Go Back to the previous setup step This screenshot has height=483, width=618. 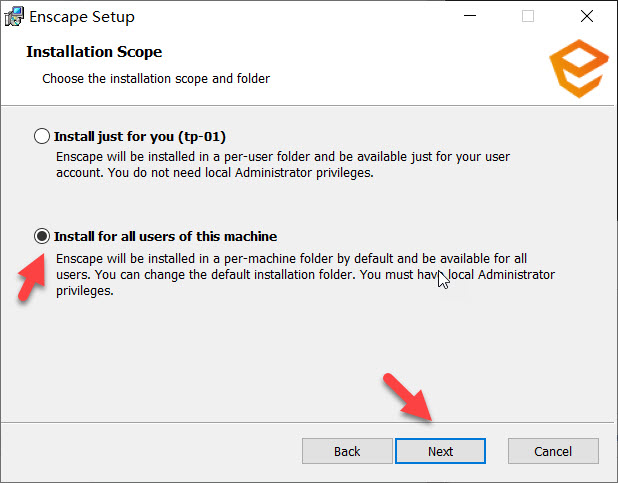tap(347, 451)
